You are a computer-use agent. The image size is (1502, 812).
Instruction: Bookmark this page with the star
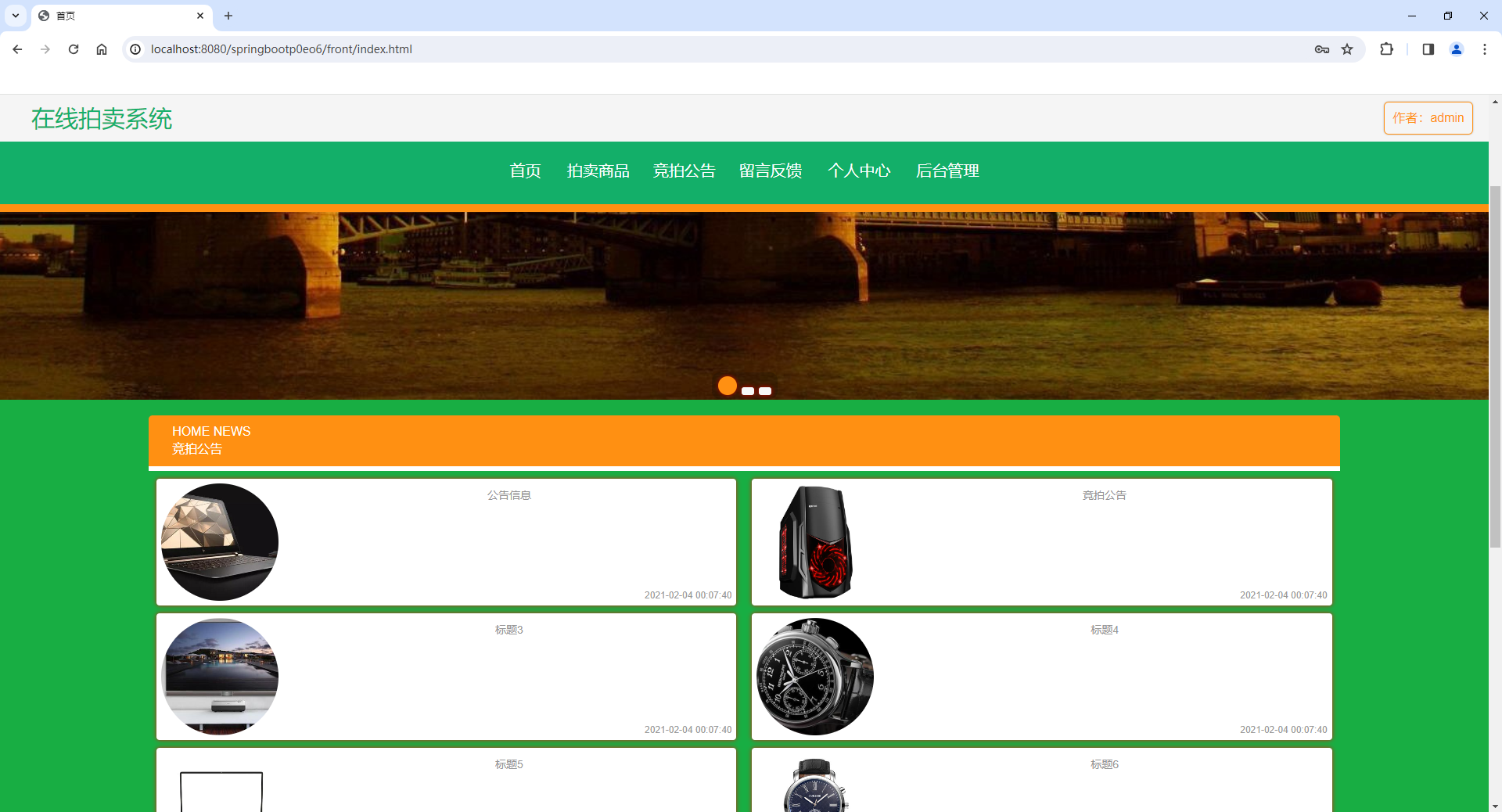pos(1347,49)
